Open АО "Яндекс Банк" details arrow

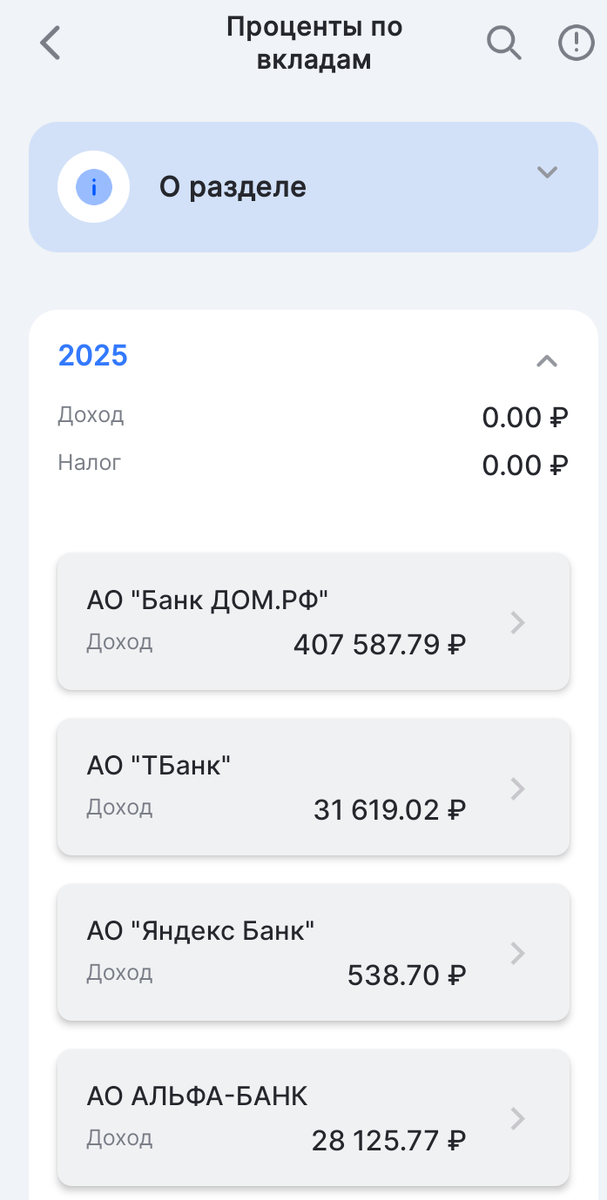coord(516,953)
